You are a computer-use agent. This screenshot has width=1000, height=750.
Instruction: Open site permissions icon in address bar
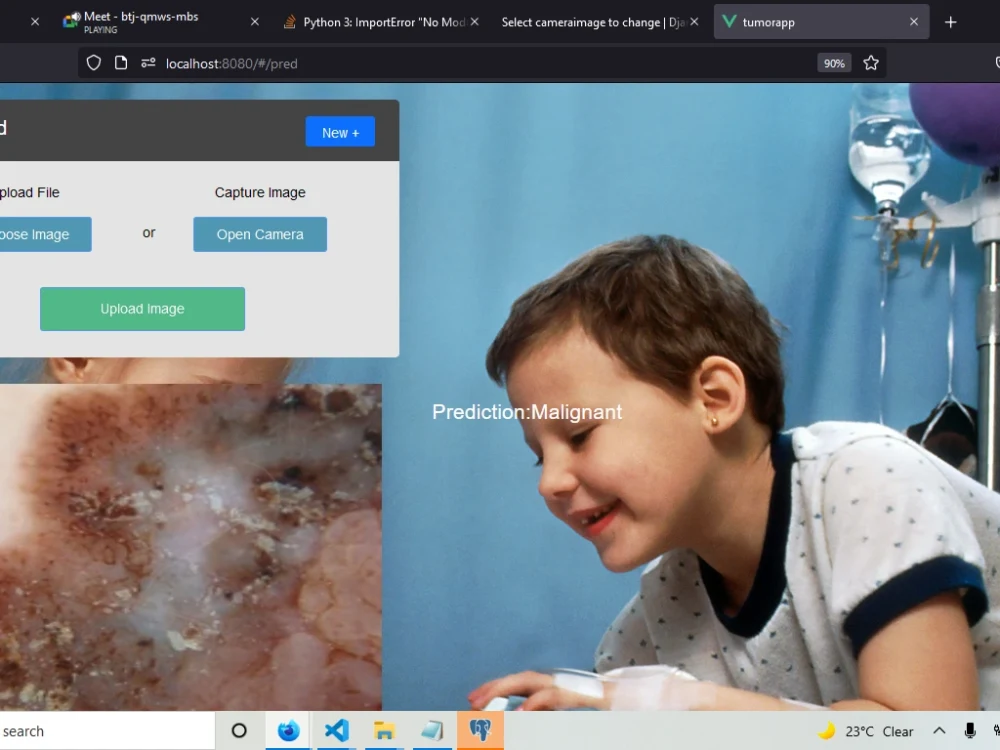(x=148, y=63)
